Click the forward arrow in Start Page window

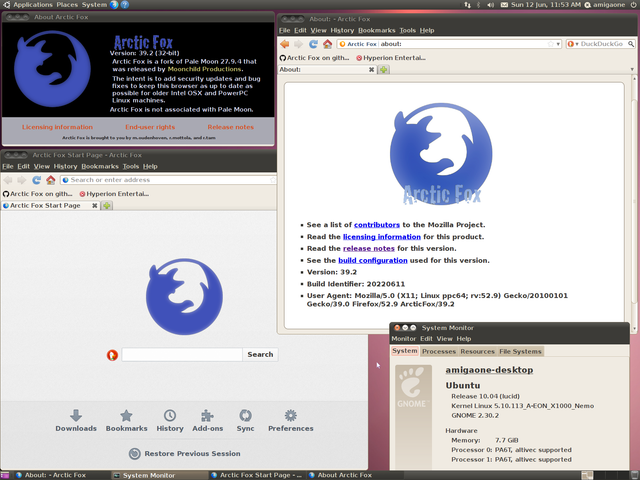click(x=22, y=180)
